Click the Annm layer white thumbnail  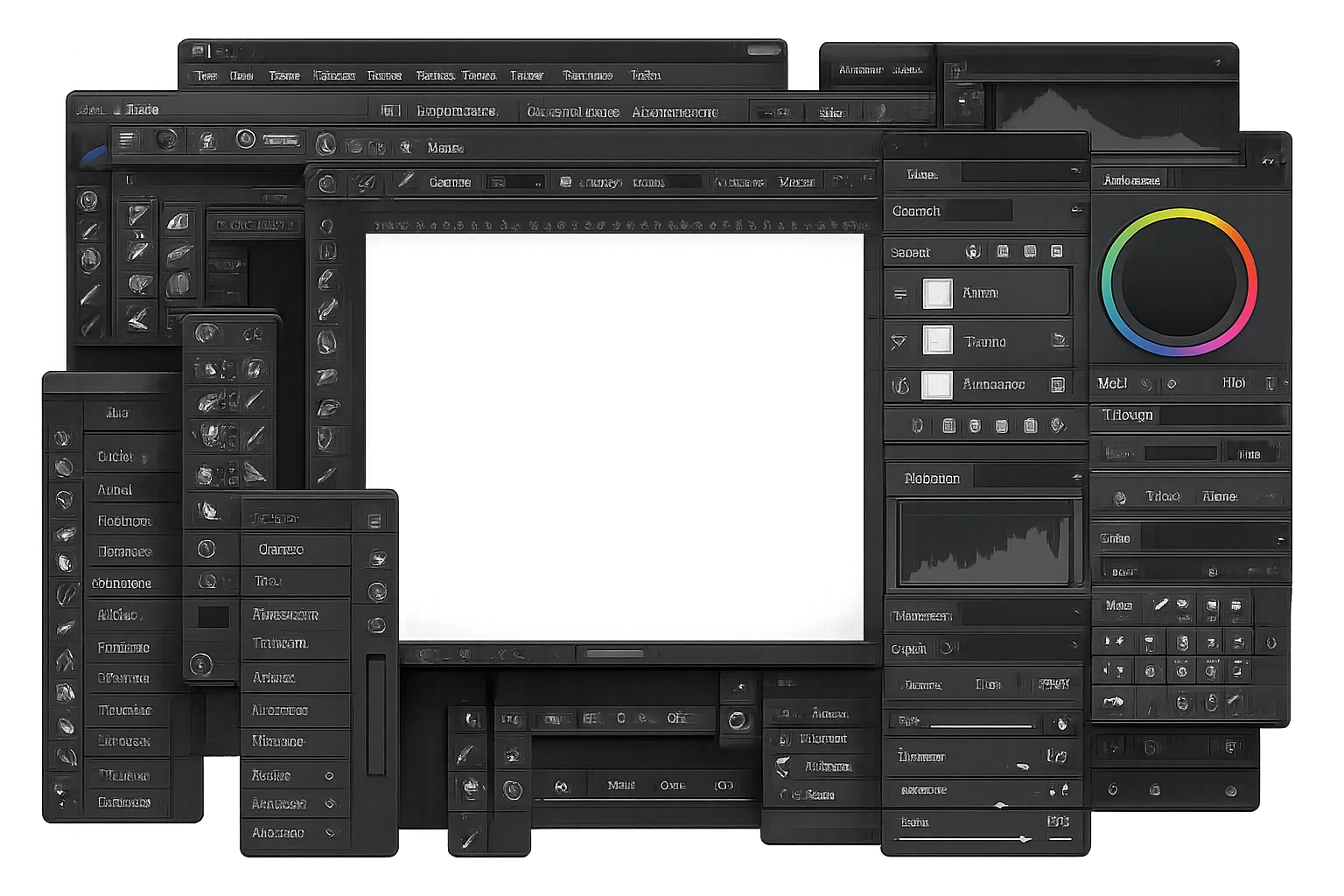937,294
